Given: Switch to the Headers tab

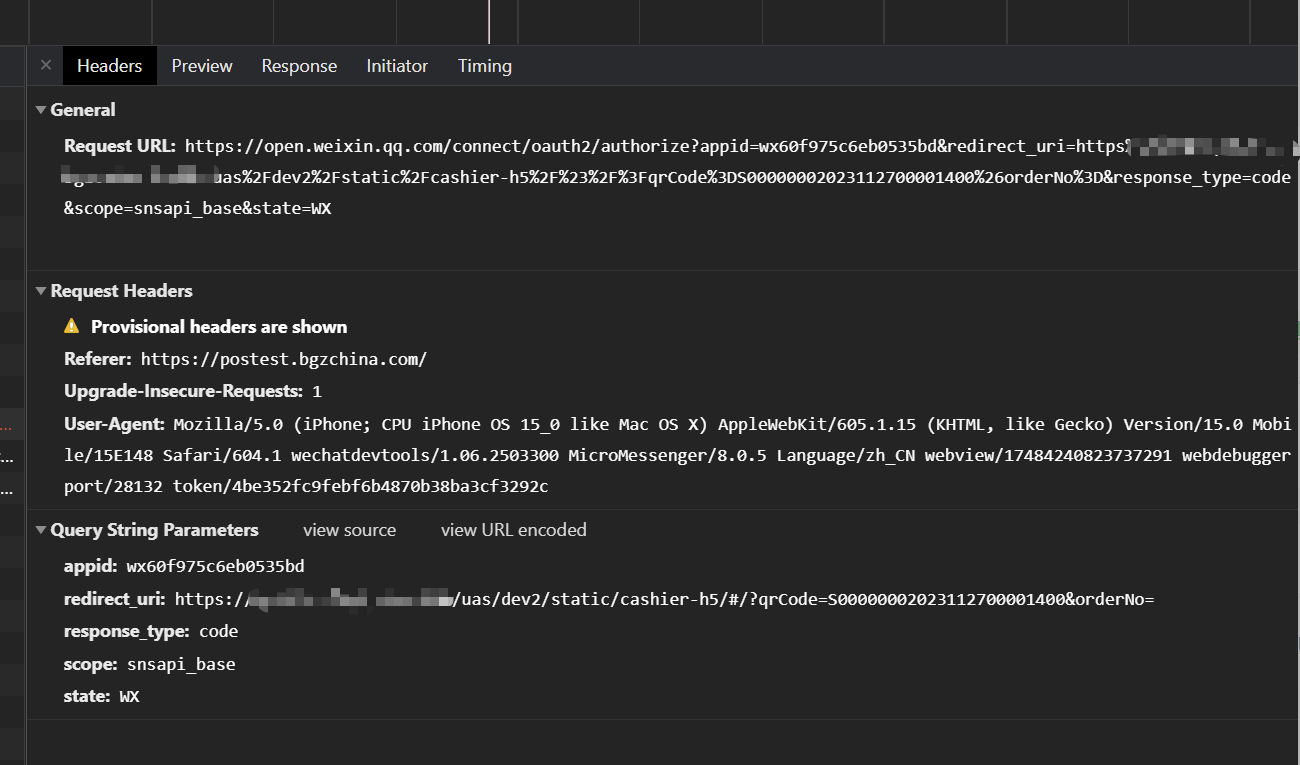Looking at the screenshot, I should coord(110,66).
